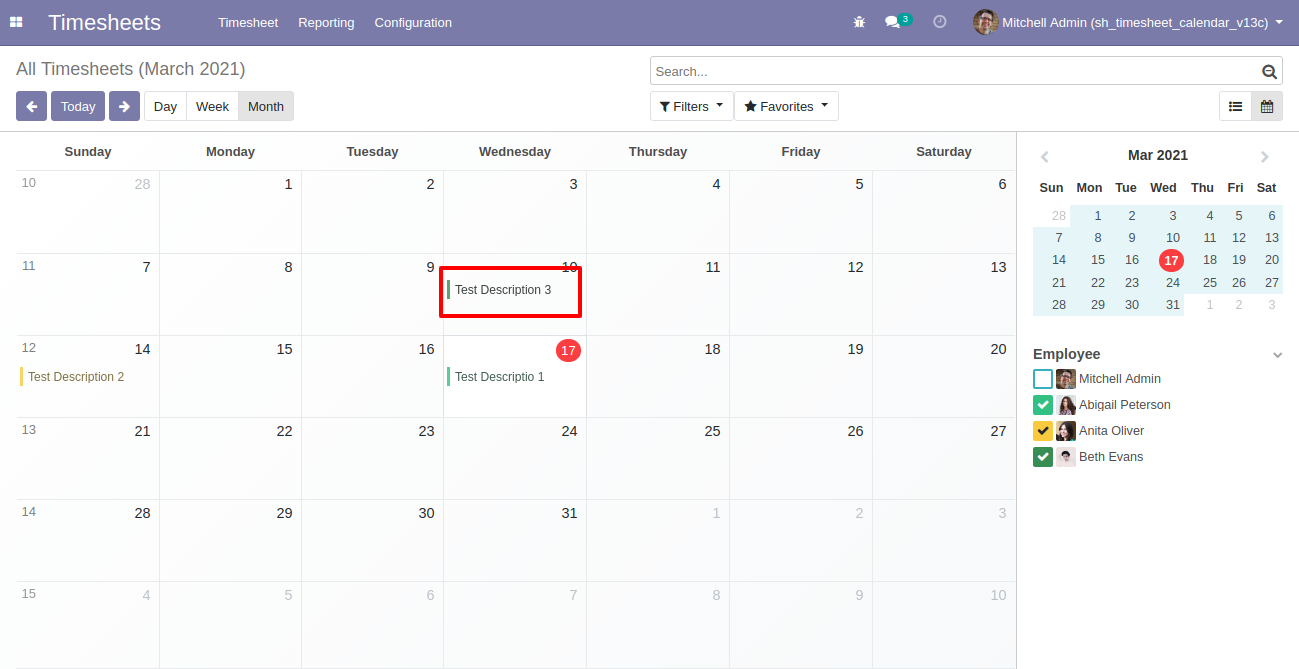This screenshot has height=669, width=1299.
Task: Go to previous month with left arrow button
Action: pos(31,106)
